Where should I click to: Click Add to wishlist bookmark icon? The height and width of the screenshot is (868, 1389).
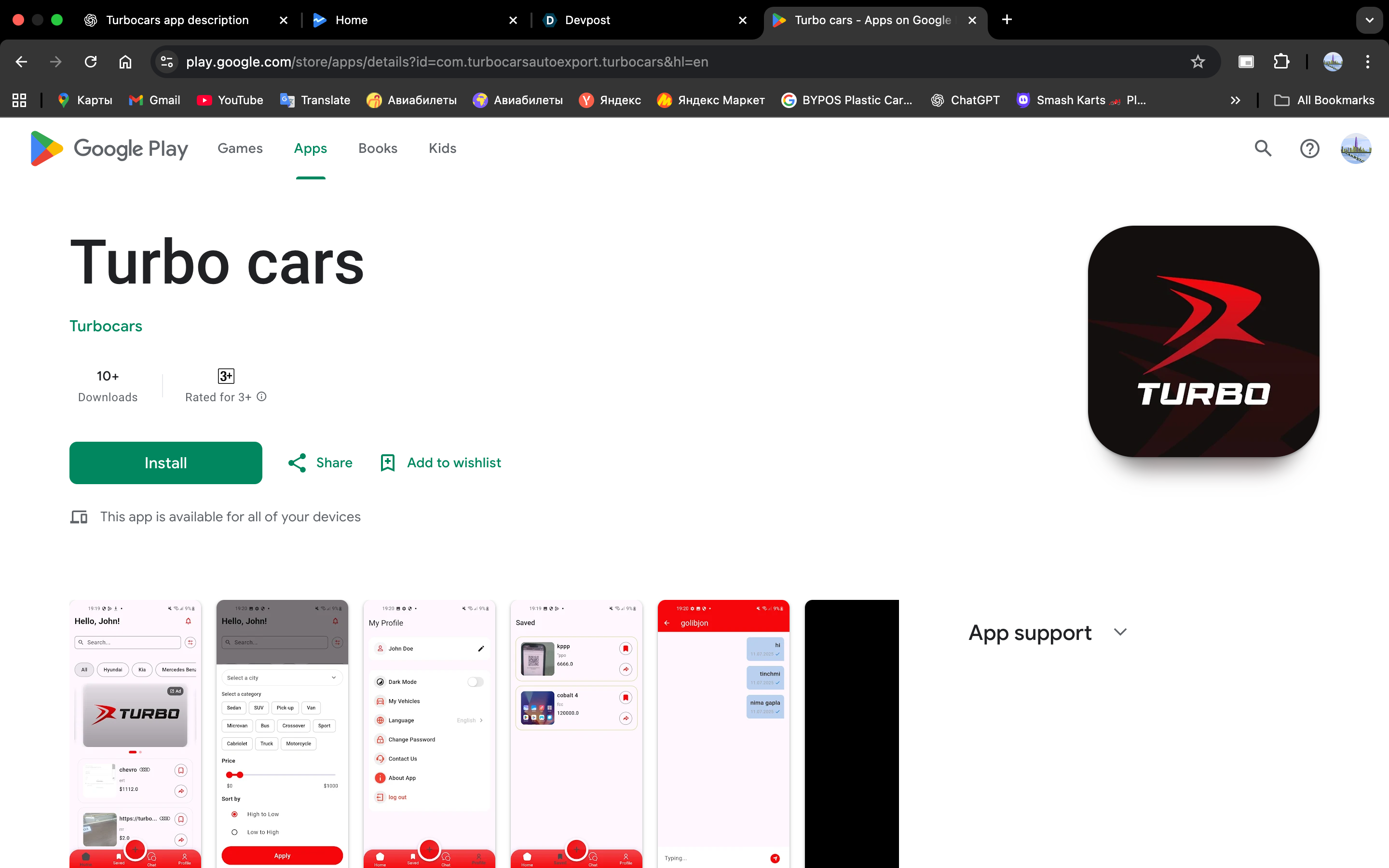click(x=388, y=463)
